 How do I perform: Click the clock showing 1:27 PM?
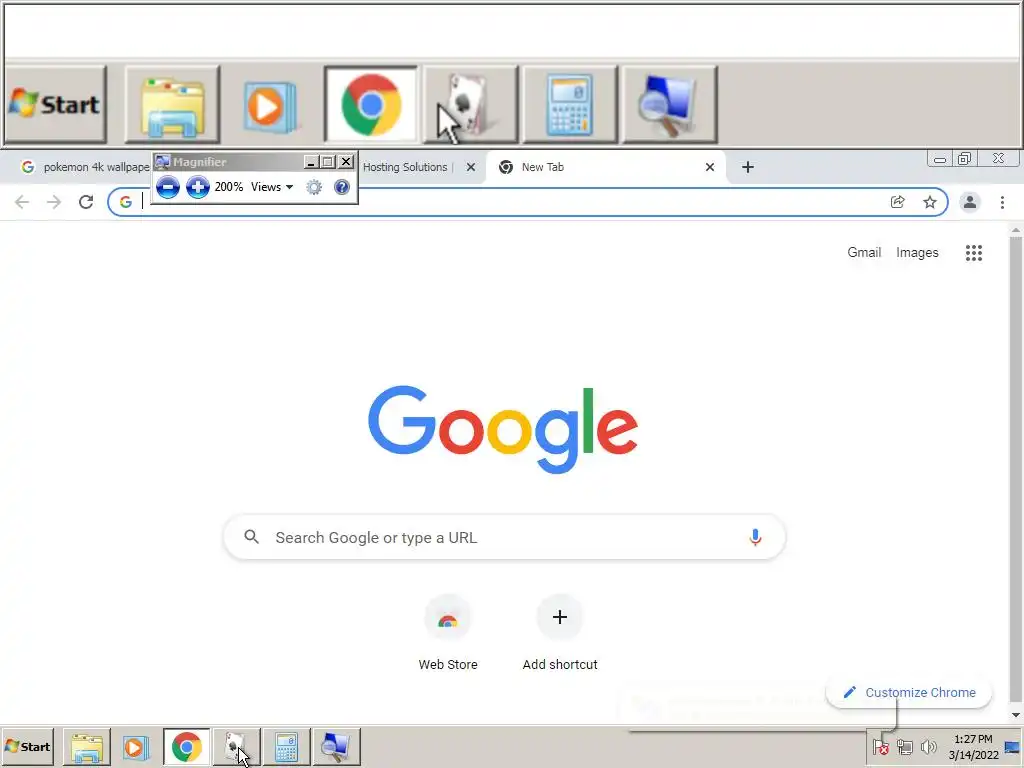click(973, 746)
